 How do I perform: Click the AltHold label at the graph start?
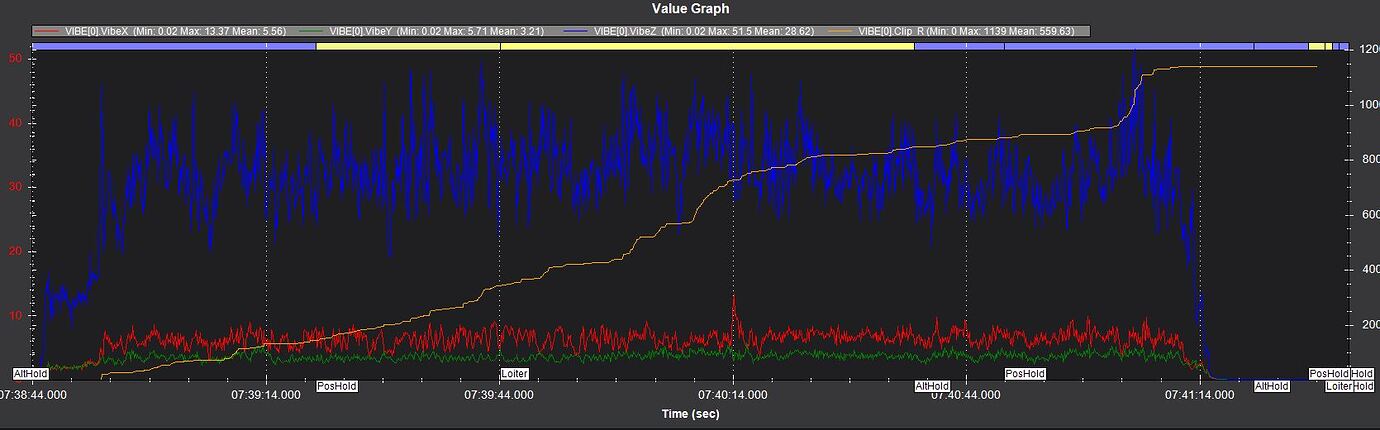coord(30,374)
